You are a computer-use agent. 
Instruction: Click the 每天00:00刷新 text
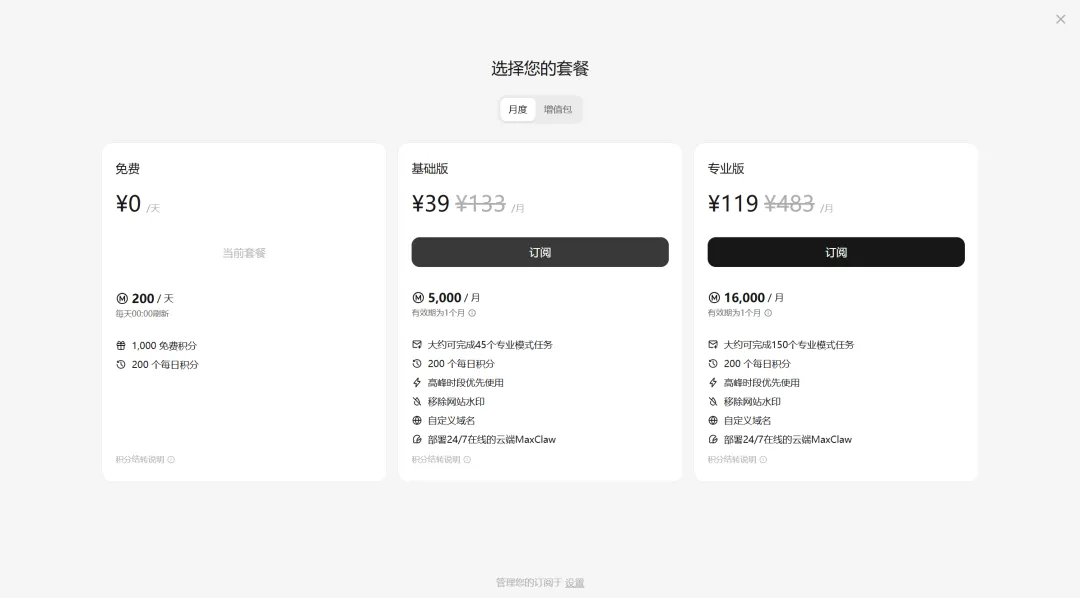pyautogui.click(x=143, y=314)
